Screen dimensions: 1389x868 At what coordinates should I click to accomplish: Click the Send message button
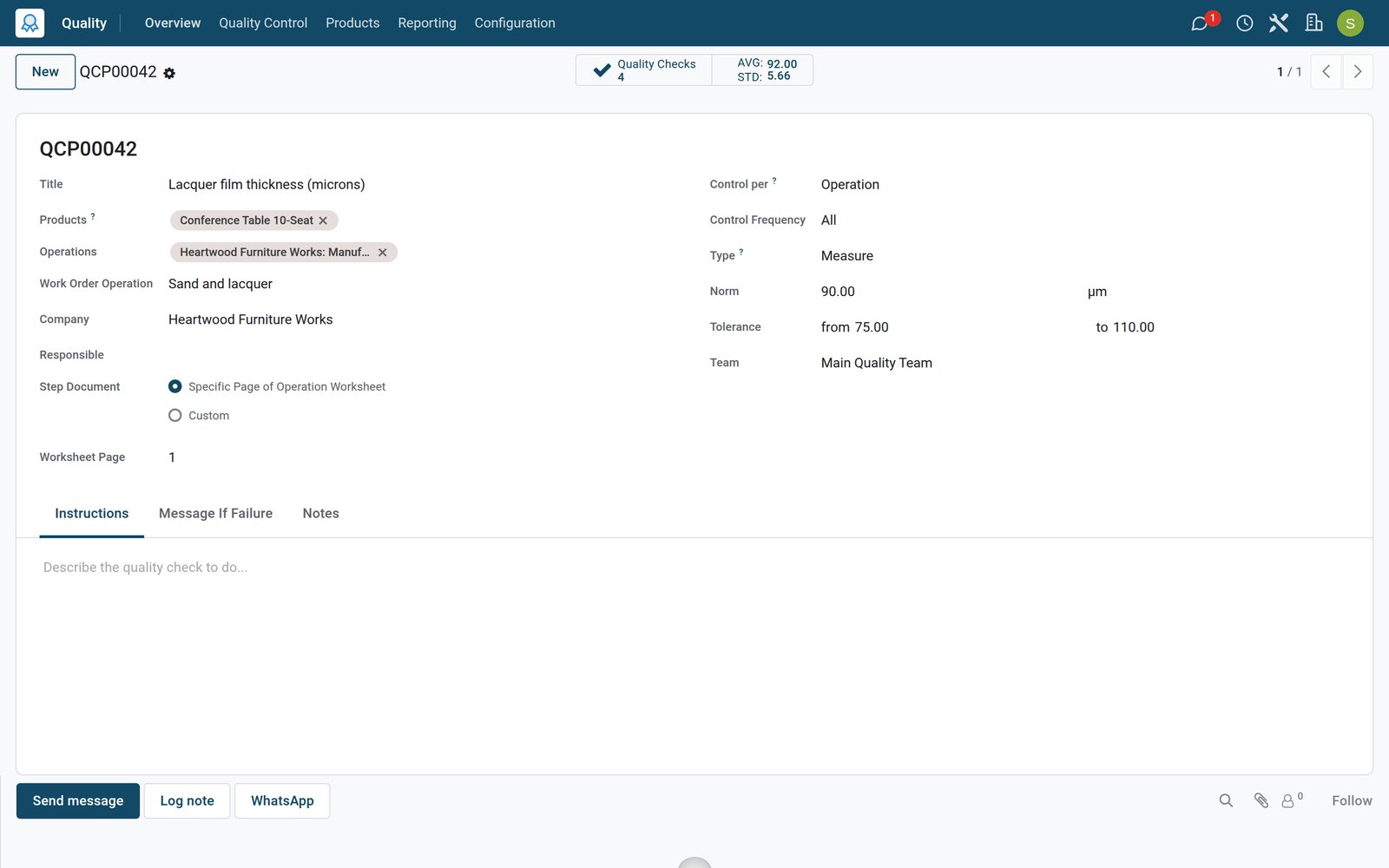[x=78, y=801]
